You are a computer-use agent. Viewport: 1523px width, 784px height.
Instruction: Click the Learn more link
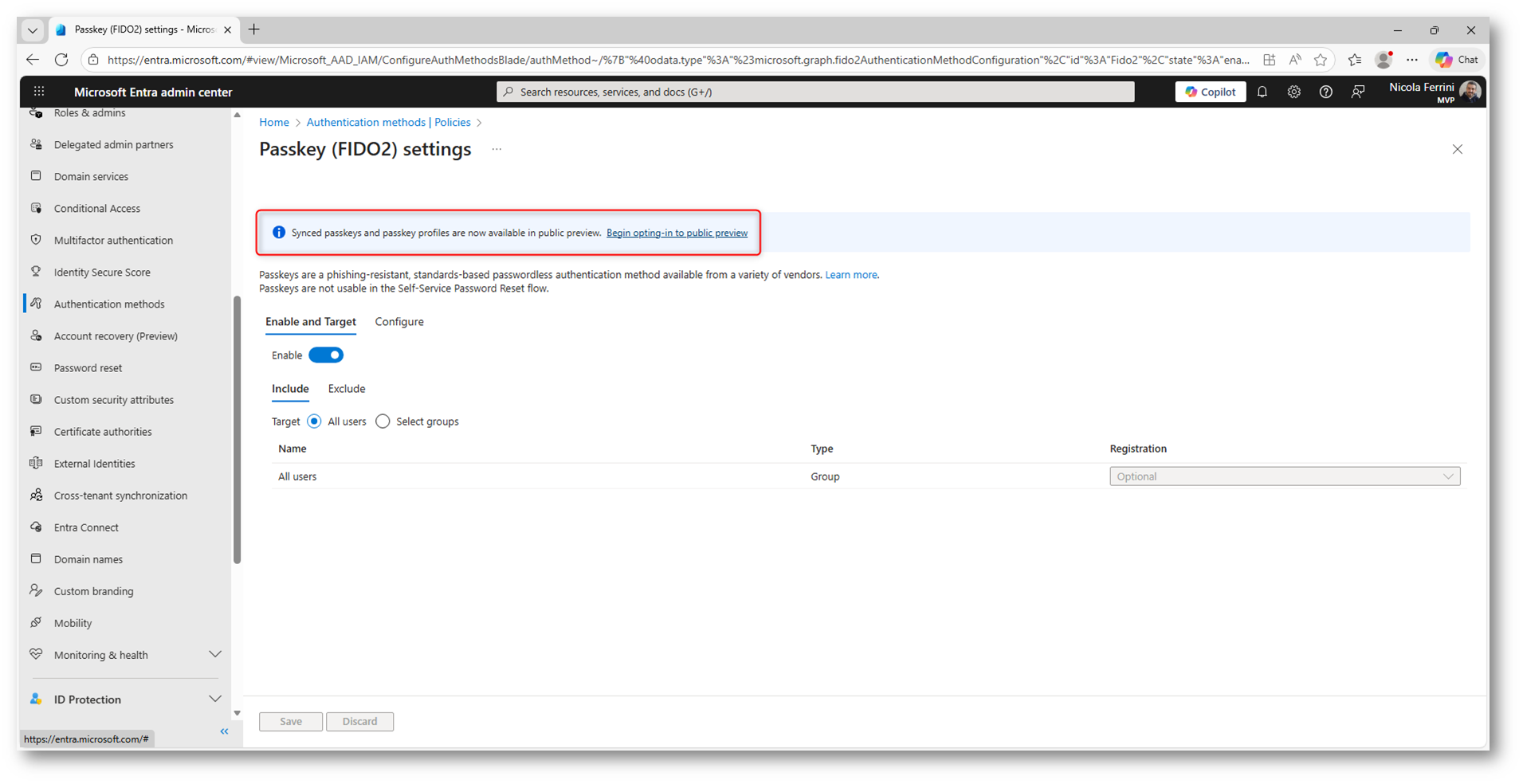click(851, 275)
